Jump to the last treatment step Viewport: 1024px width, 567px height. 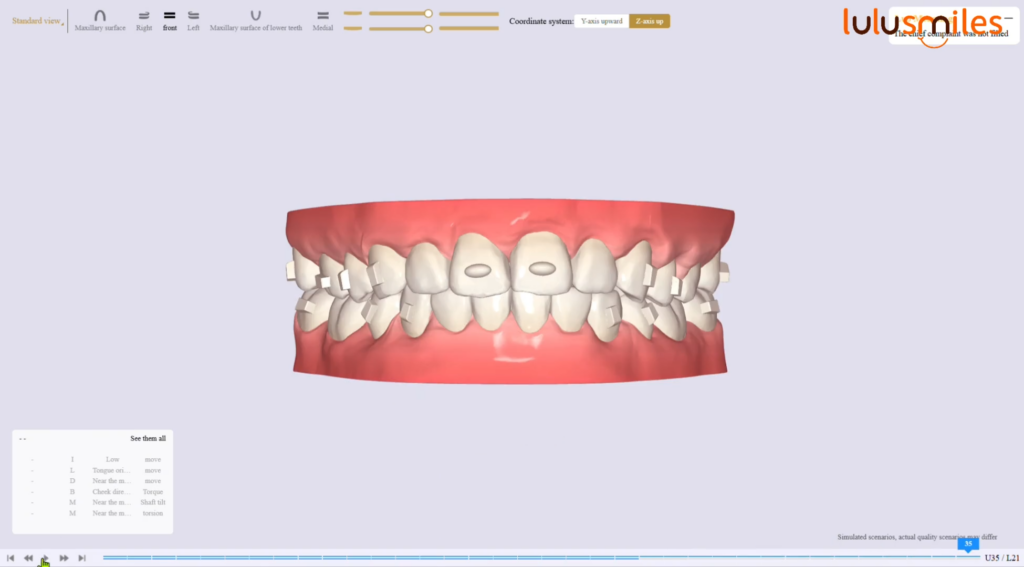[x=82, y=558]
